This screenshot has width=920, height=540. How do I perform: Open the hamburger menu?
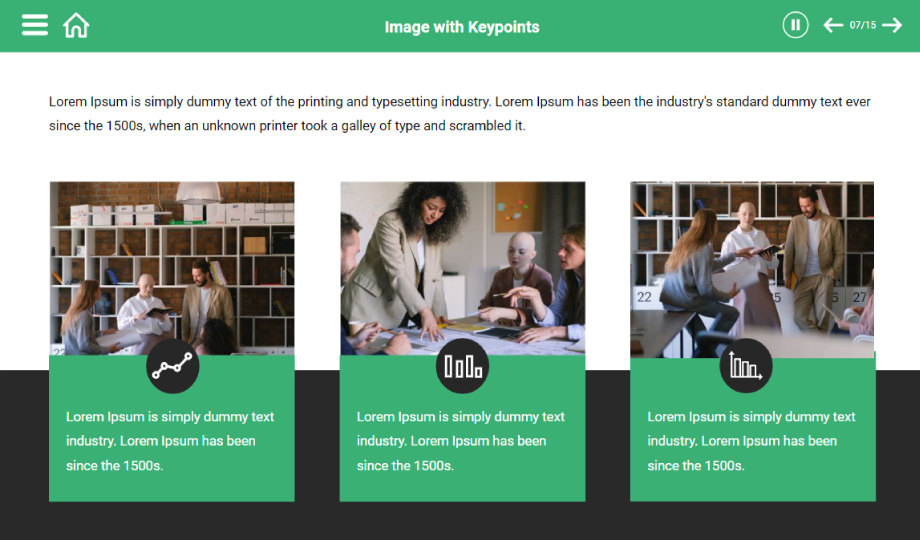click(x=35, y=25)
